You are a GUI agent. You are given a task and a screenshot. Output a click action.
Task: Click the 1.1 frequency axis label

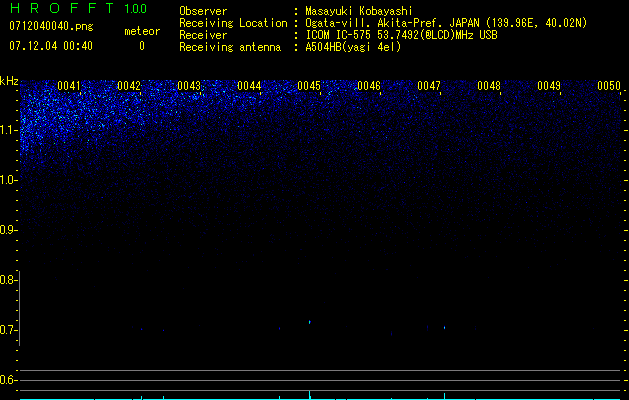[x=8, y=130]
